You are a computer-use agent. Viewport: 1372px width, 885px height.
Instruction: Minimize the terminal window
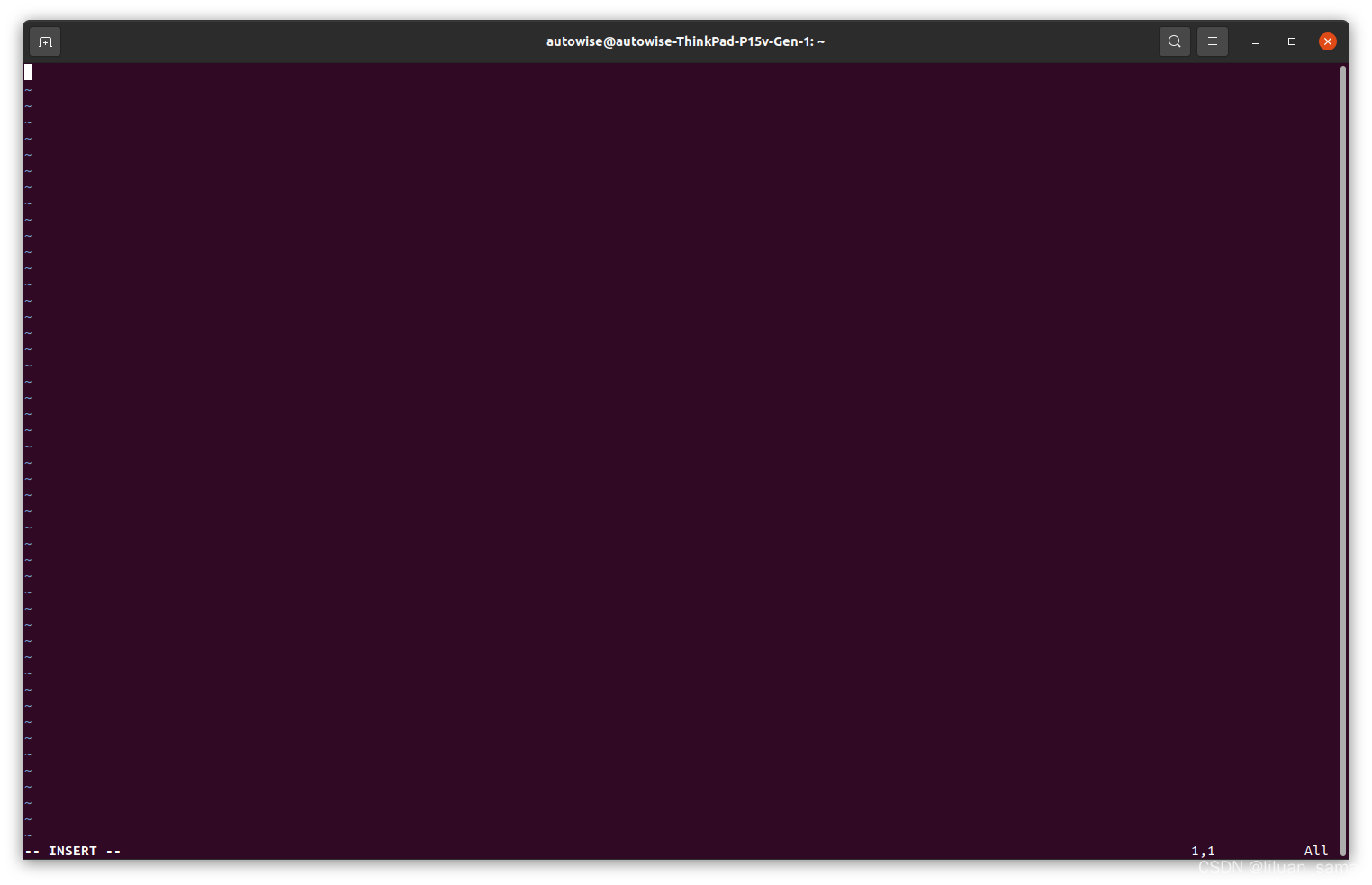pos(1256,41)
